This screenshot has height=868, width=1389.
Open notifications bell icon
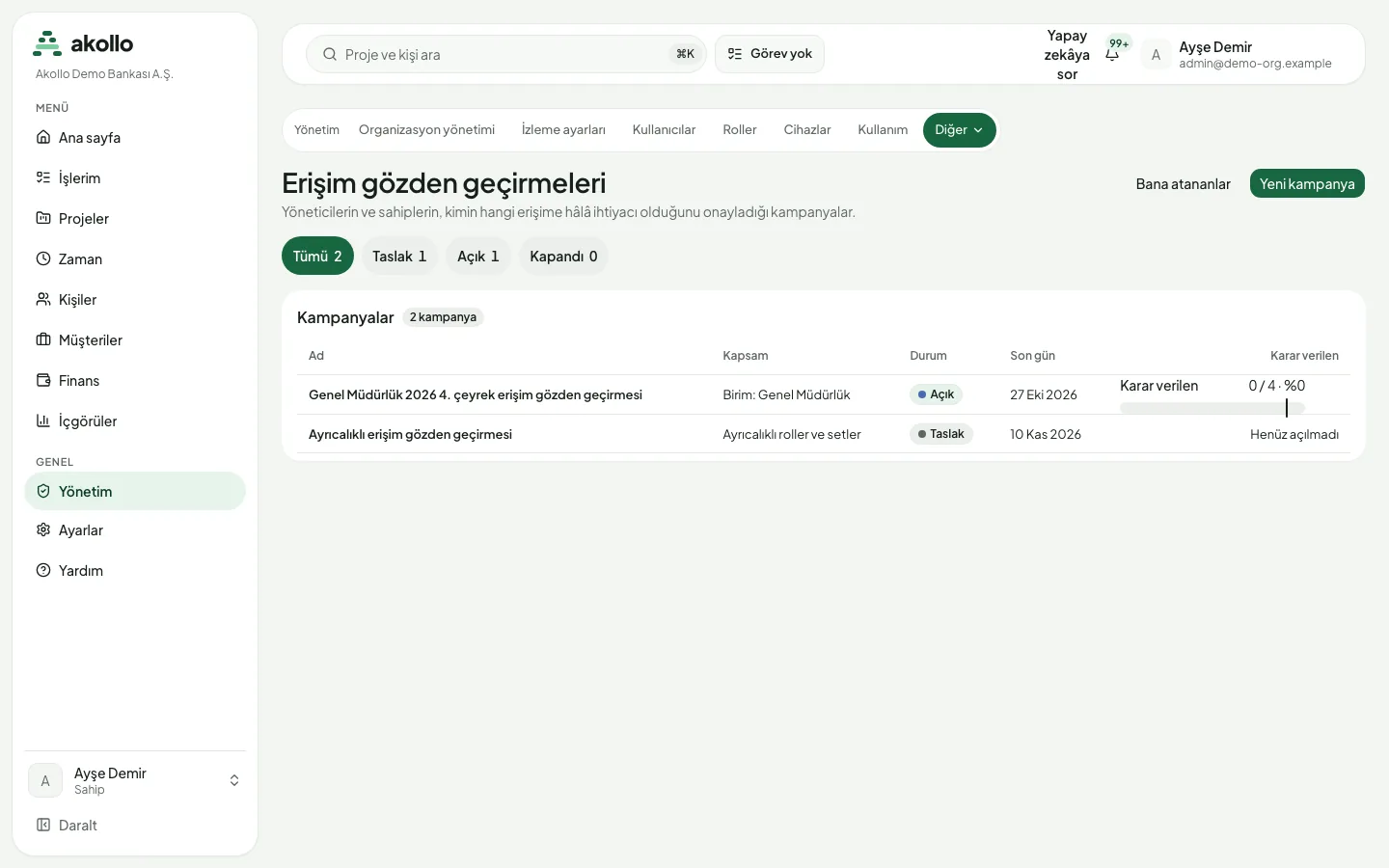point(1112,54)
